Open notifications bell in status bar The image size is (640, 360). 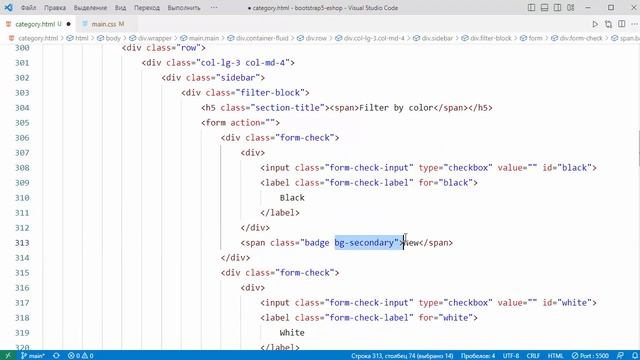pyautogui.click(x=634, y=356)
